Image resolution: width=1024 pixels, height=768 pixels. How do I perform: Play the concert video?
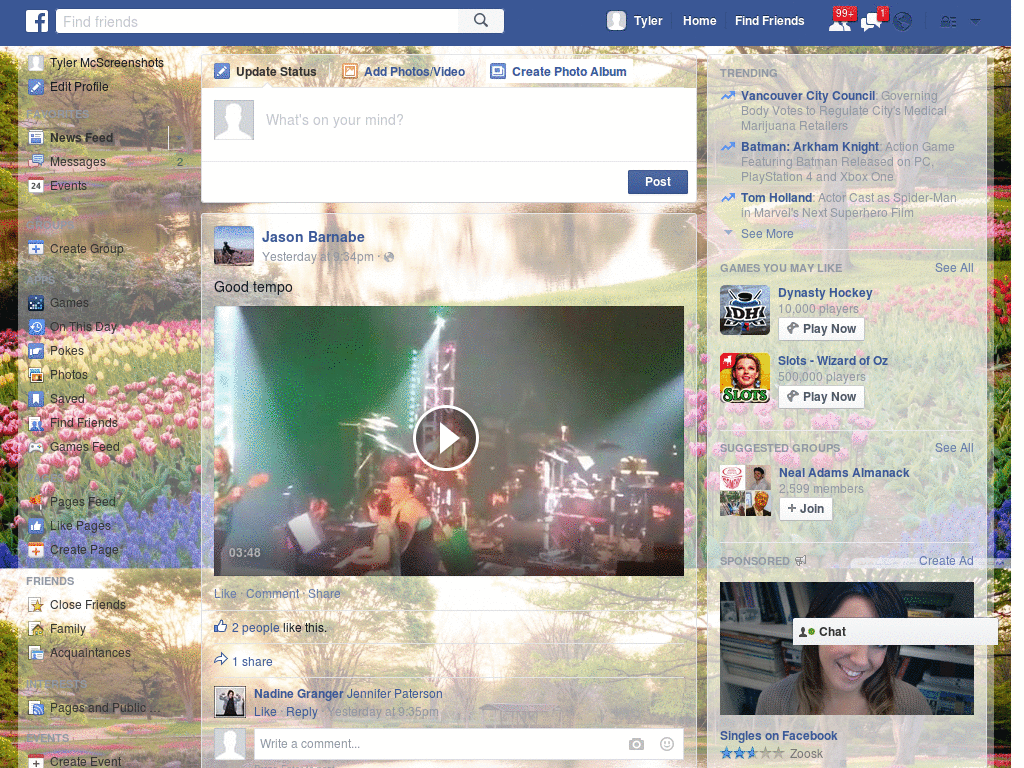point(446,438)
